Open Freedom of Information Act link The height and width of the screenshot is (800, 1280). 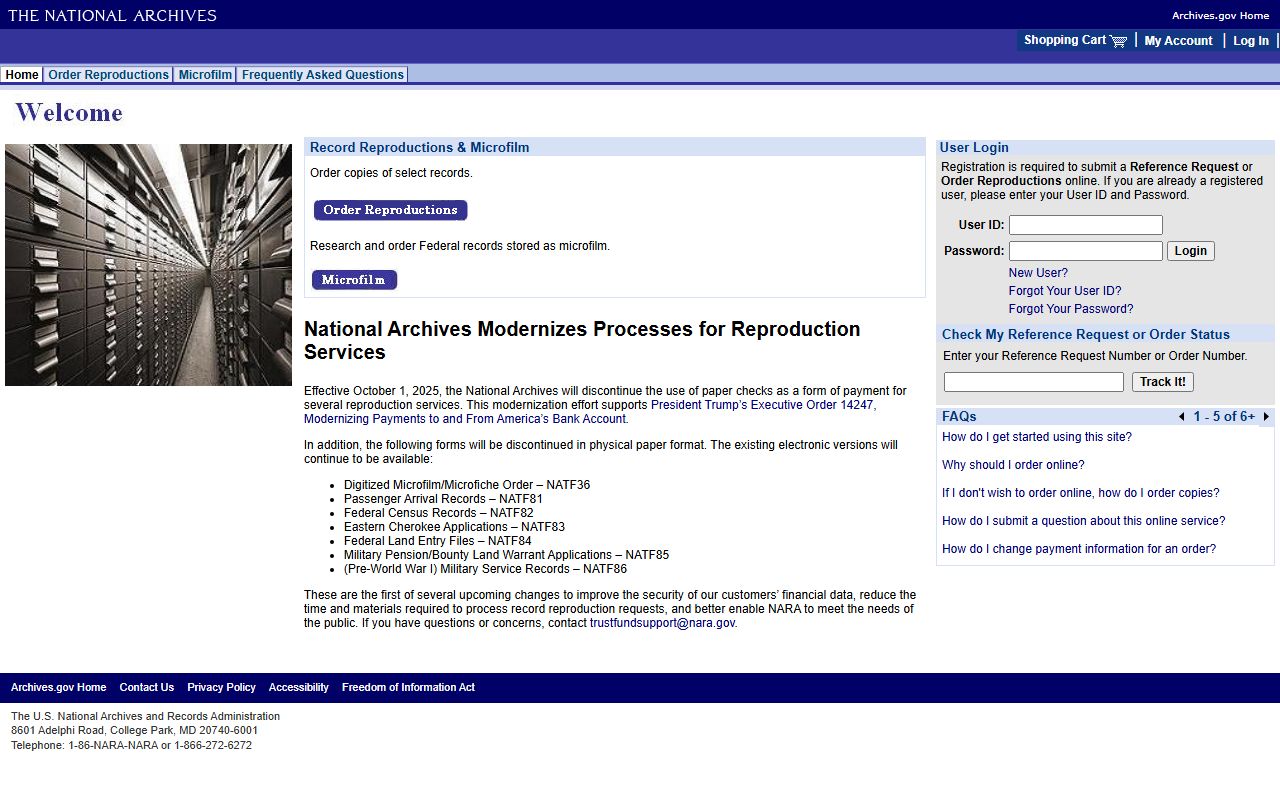point(408,688)
